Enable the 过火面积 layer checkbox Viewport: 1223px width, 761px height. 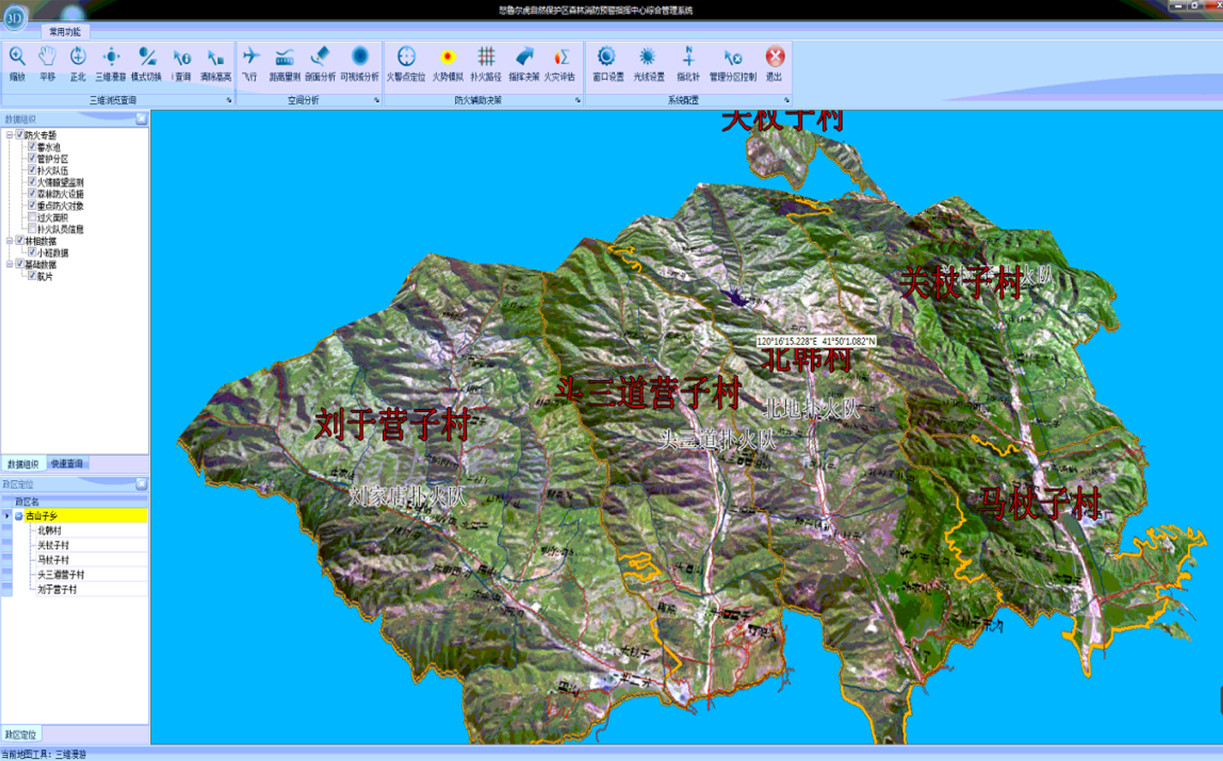pyautogui.click(x=32, y=217)
